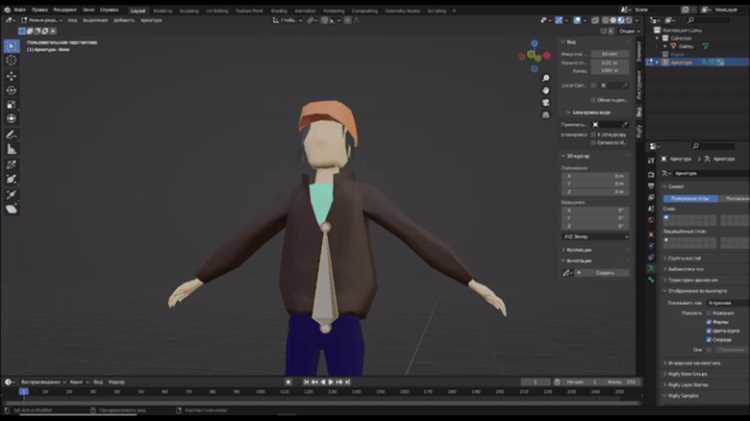Switch to the Modeling workspace tab
This screenshot has width=750, height=421.
click(x=163, y=11)
